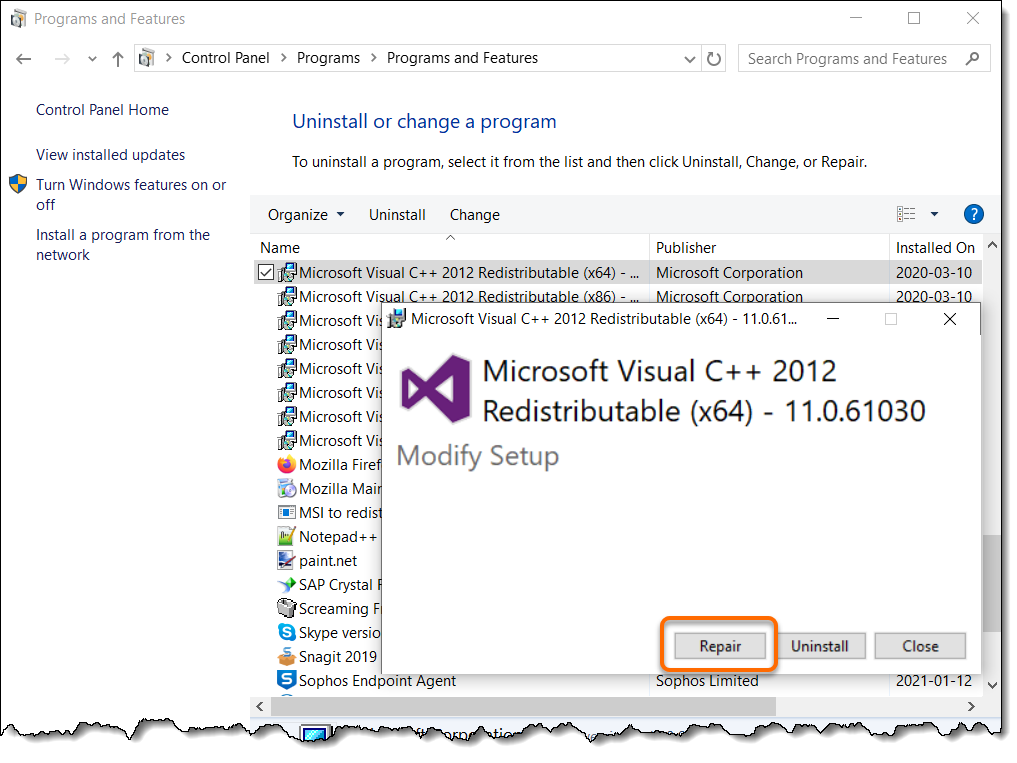1017x763 pixels.
Task: Click the Skype icon in list
Action: (x=287, y=632)
